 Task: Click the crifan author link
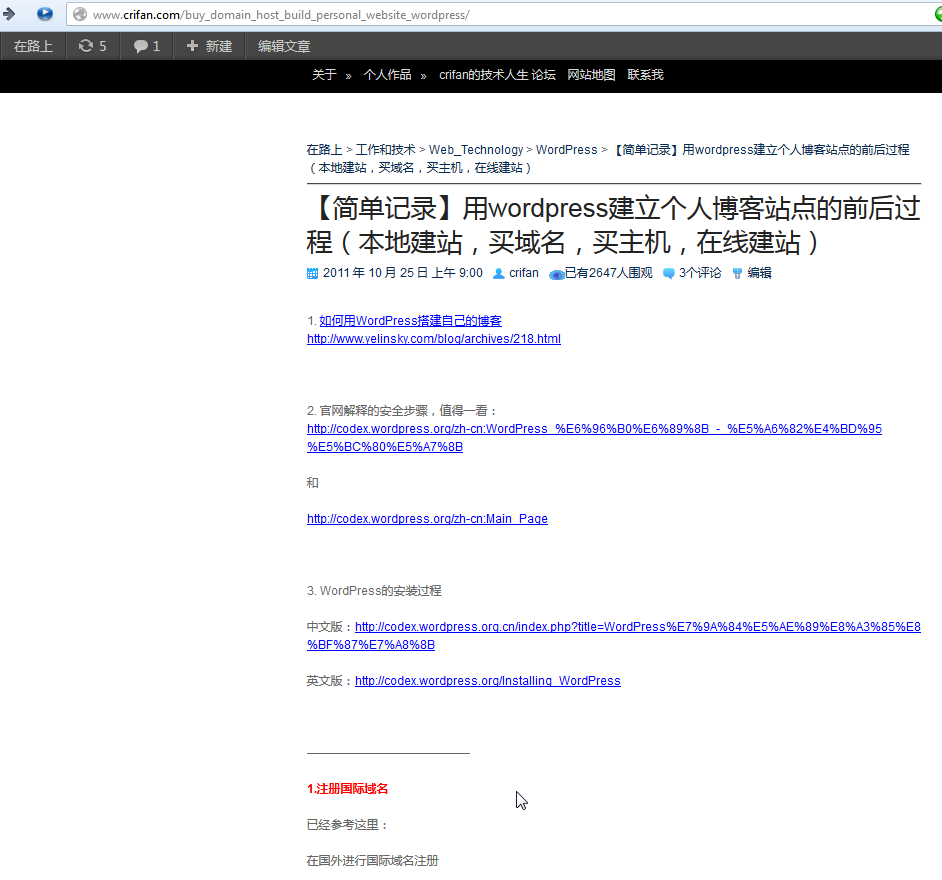pyautogui.click(x=524, y=273)
